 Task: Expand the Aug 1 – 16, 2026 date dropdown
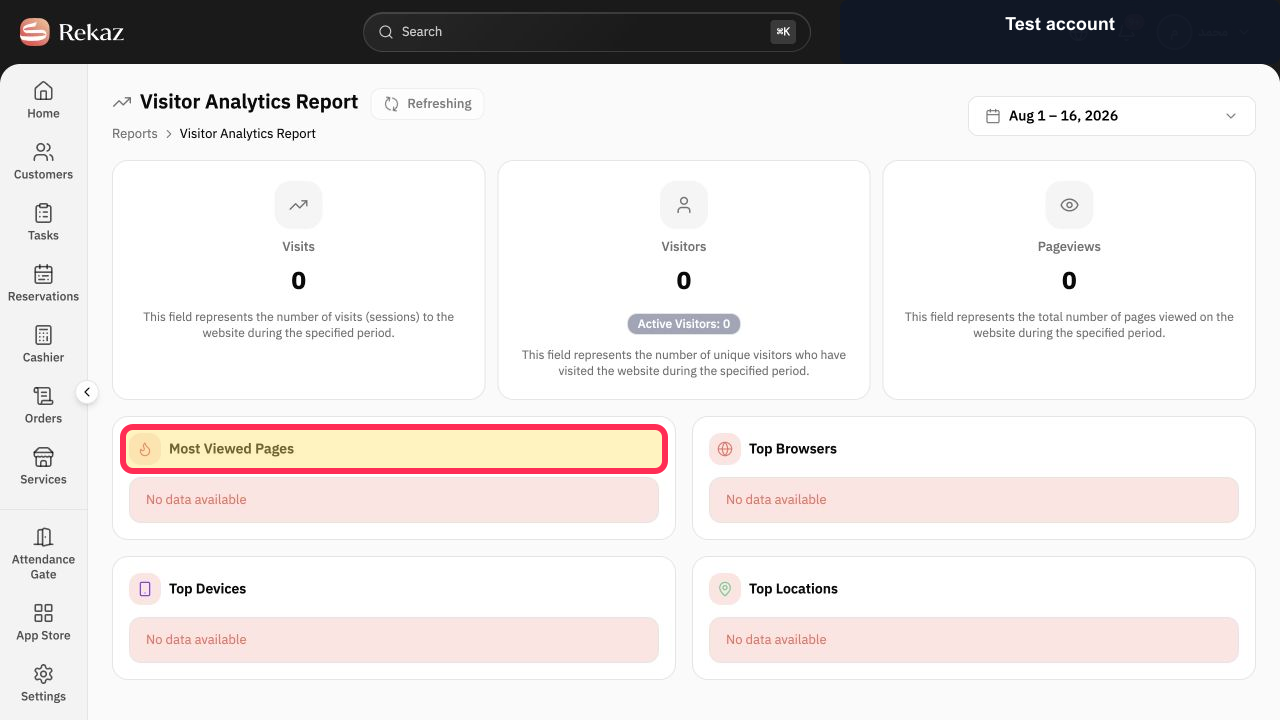point(1111,116)
